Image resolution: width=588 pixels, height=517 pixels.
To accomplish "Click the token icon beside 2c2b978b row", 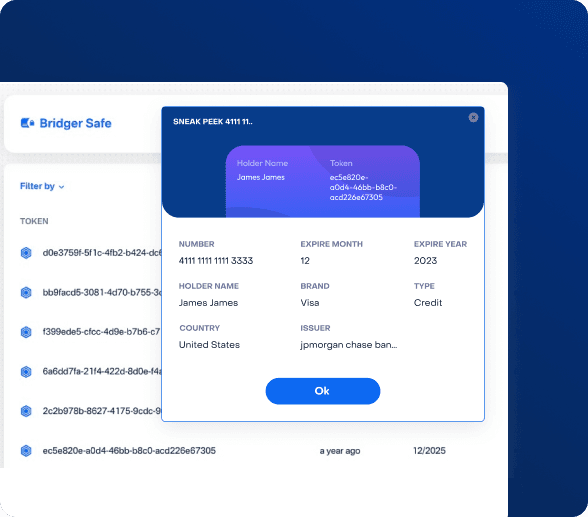I will click(x=26, y=411).
